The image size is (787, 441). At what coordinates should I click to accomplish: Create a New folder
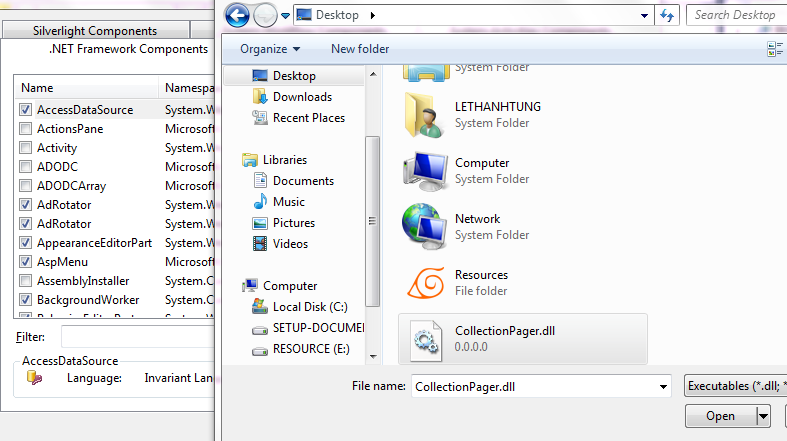pos(360,49)
